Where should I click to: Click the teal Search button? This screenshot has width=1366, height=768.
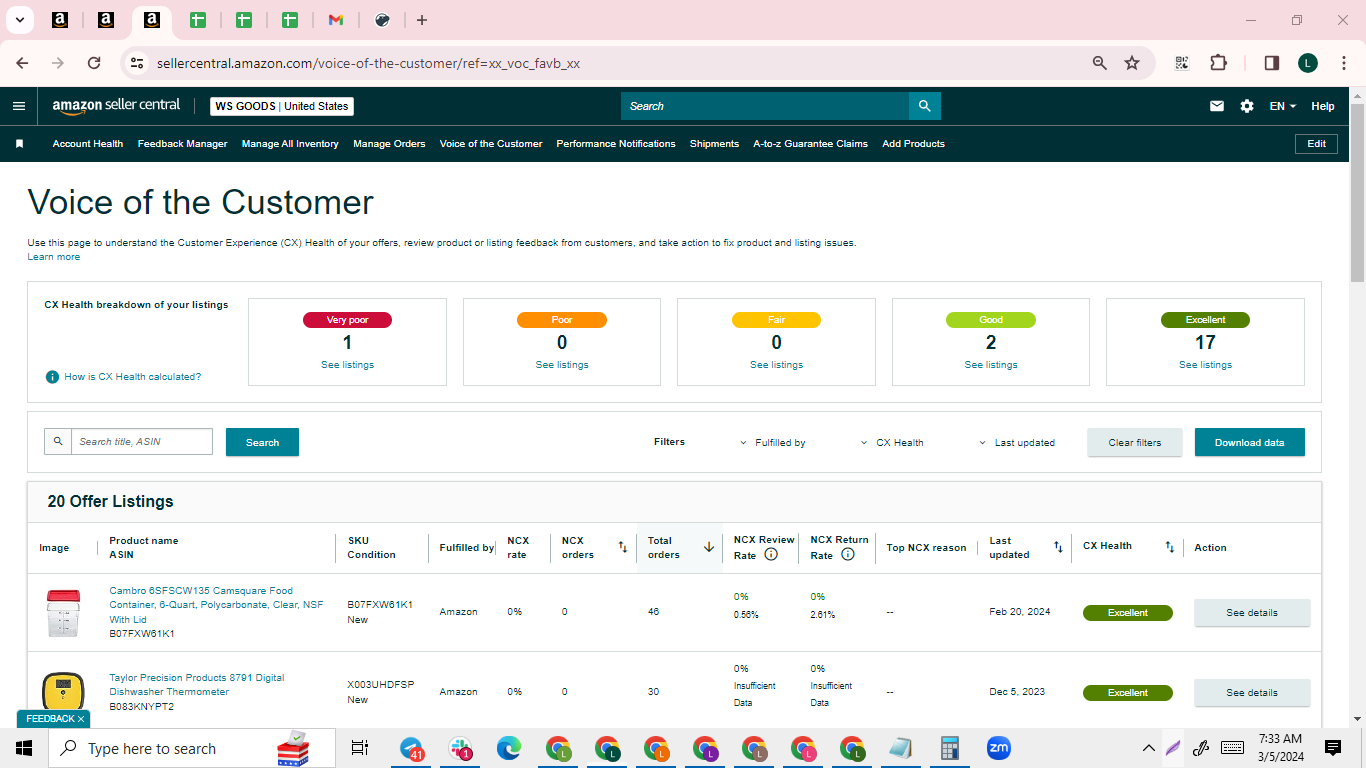[x=262, y=442]
